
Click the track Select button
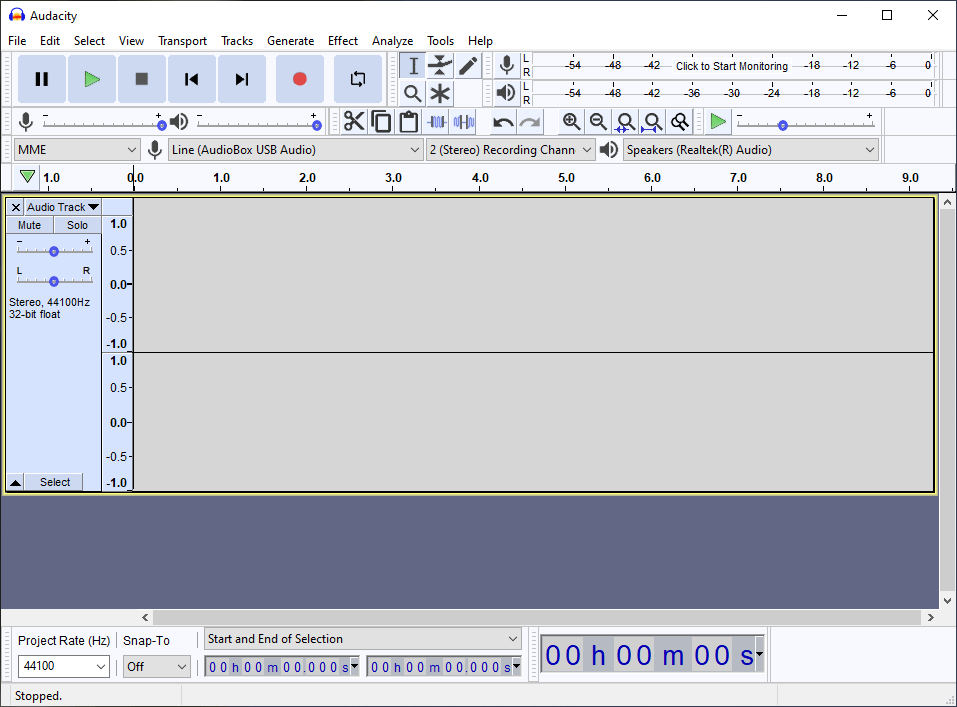point(55,482)
